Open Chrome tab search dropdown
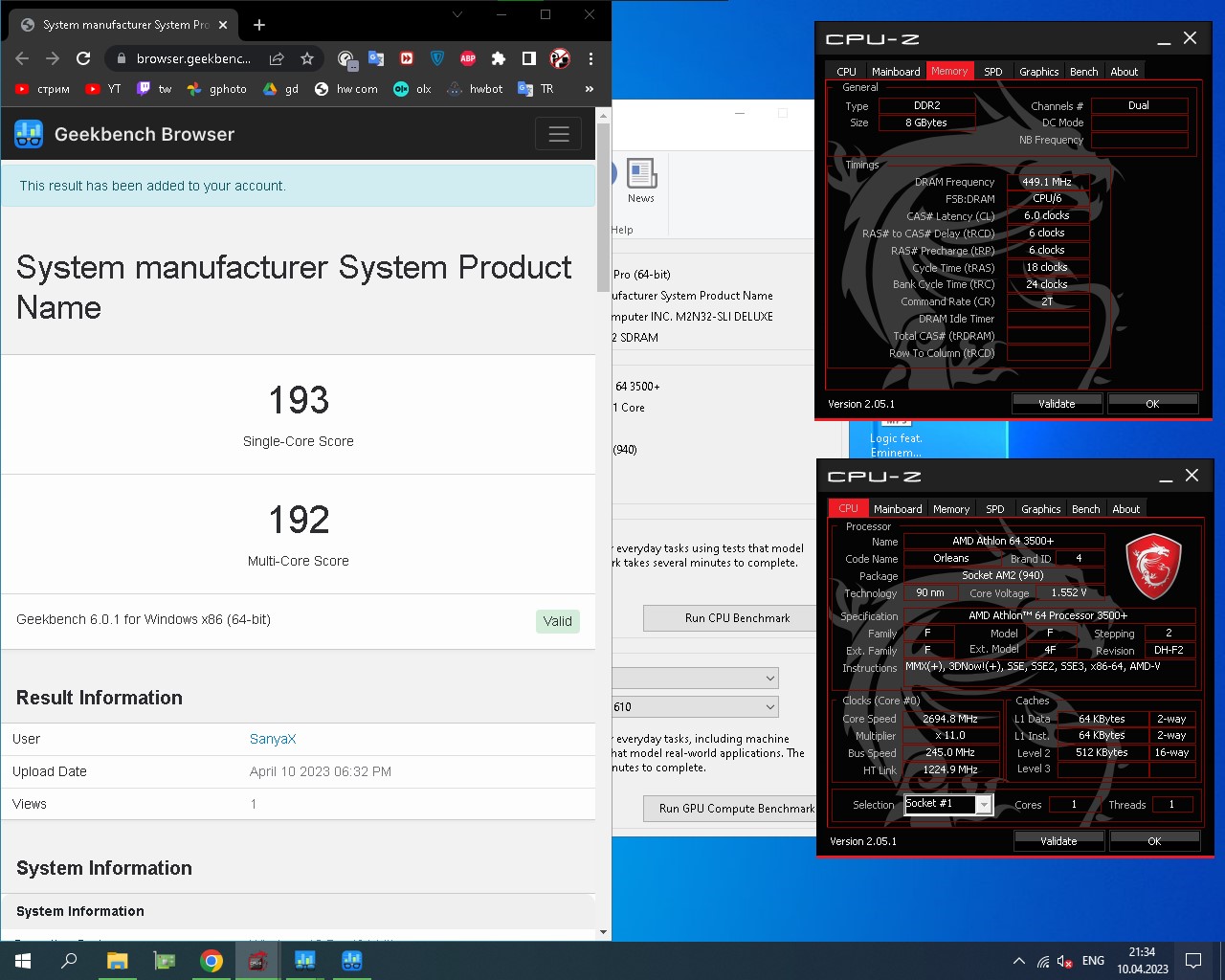The image size is (1225, 980). point(457,14)
